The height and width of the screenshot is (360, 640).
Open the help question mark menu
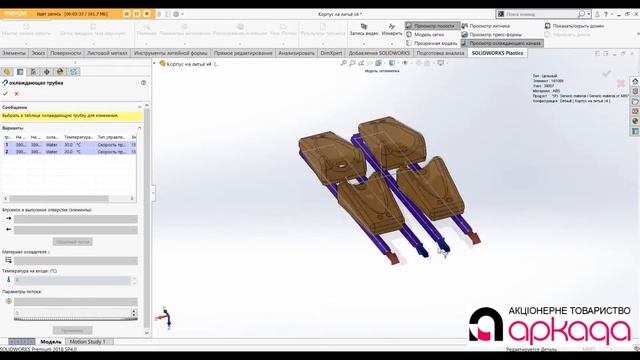pyautogui.click(x=605, y=14)
